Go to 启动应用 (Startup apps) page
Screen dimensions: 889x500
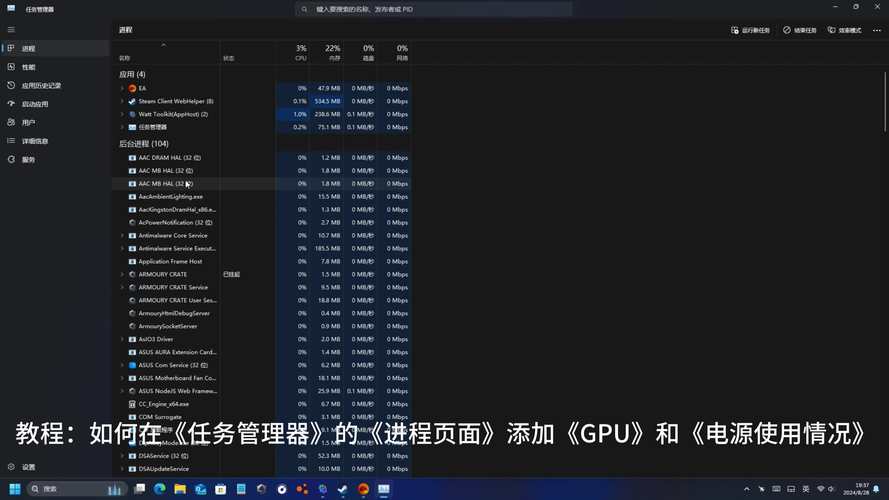pos(55,104)
